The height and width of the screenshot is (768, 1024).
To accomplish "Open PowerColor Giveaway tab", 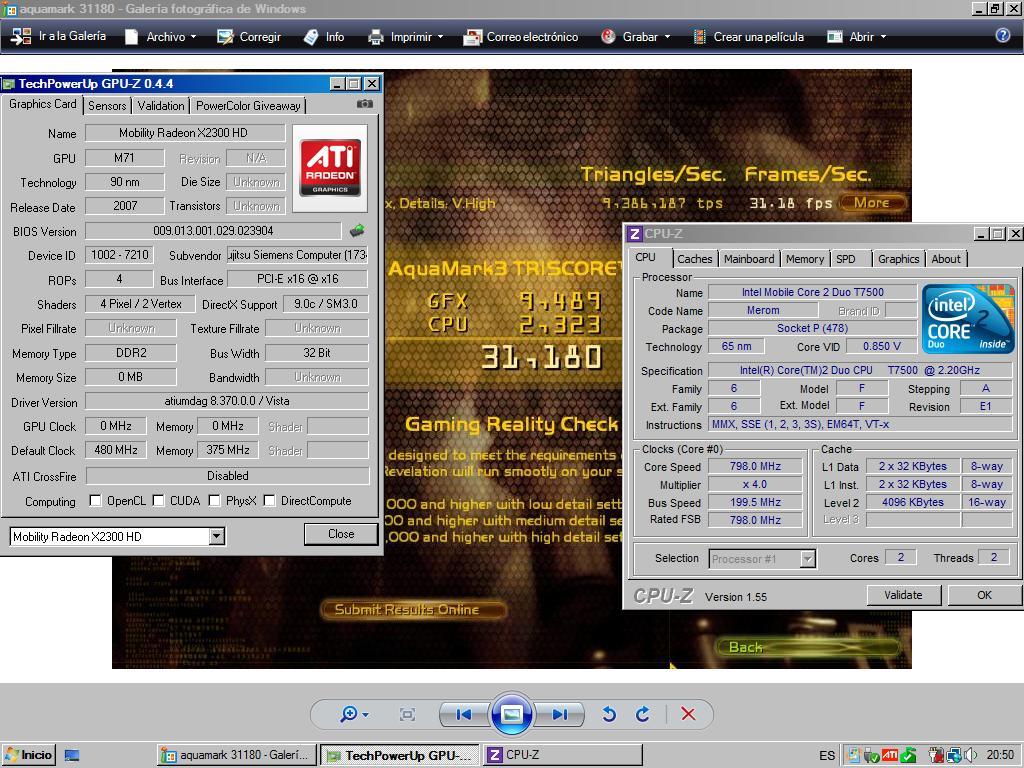I will pyautogui.click(x=248, y=106).
